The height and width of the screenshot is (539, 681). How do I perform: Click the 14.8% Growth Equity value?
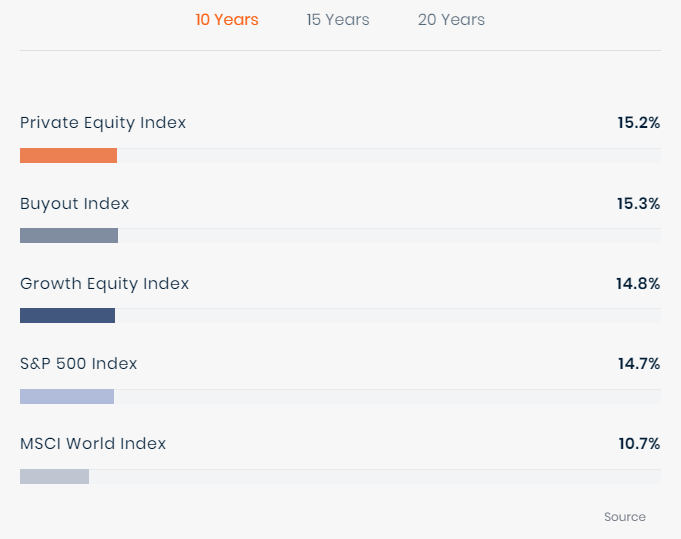pos(638,284)
